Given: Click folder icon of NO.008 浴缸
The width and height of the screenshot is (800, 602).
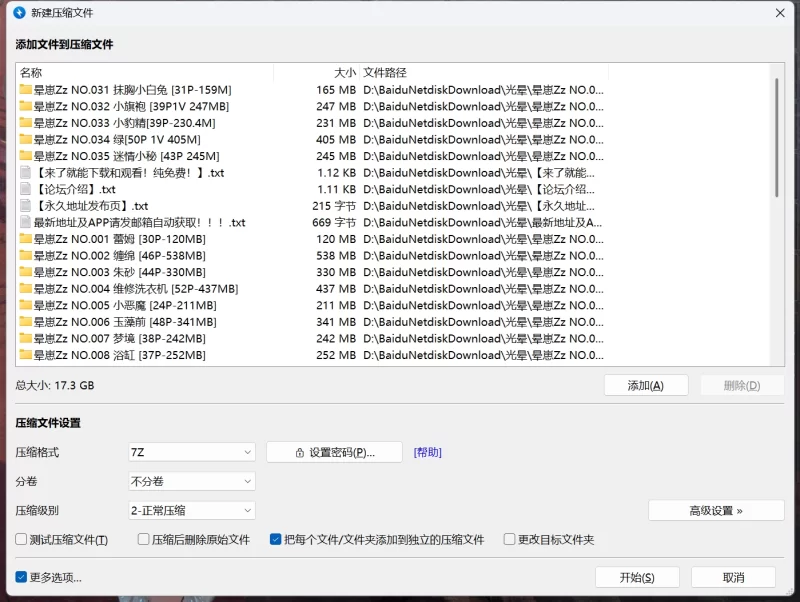Looking at the screenshot, I should tap(26, 355).
